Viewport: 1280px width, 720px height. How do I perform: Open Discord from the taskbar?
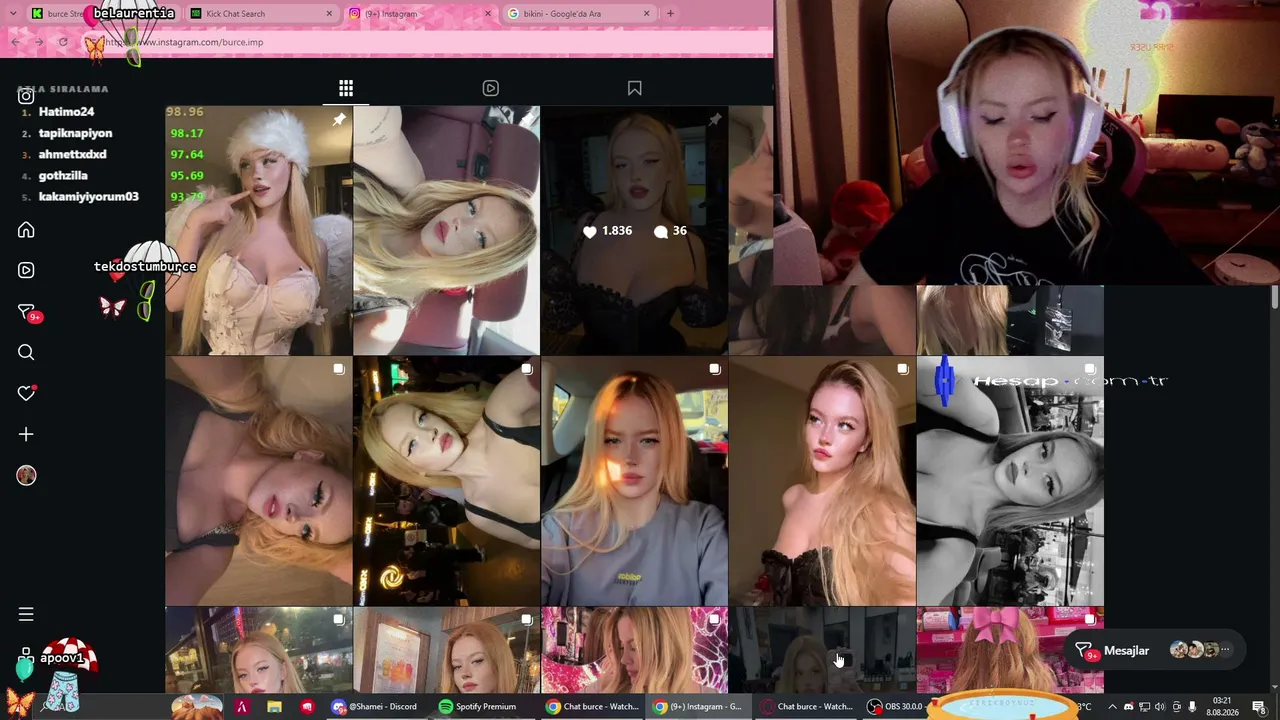point(374,707)
